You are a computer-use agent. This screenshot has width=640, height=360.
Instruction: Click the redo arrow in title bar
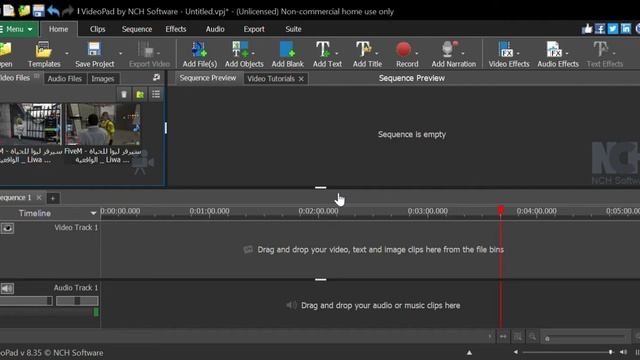point(68,11)
